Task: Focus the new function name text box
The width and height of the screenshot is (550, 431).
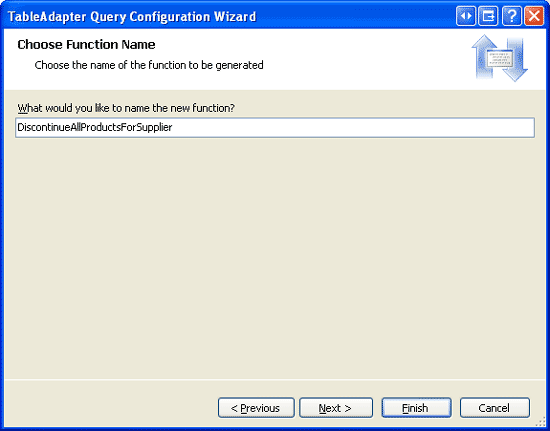Action: pos(275,128)
